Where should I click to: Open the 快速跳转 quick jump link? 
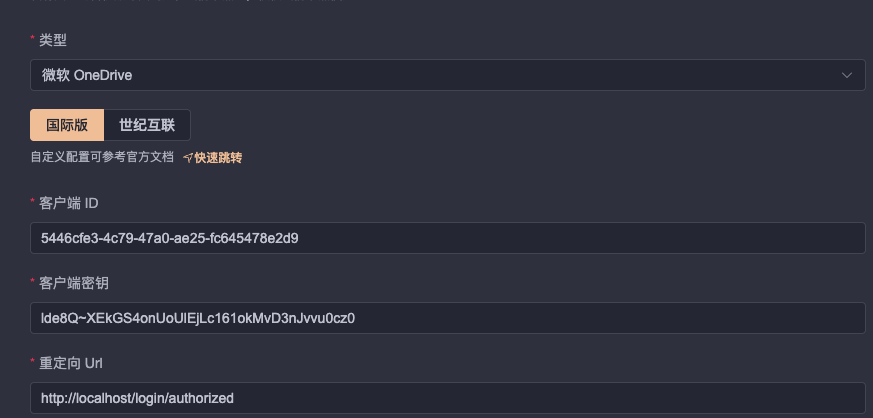click(218, 157)
